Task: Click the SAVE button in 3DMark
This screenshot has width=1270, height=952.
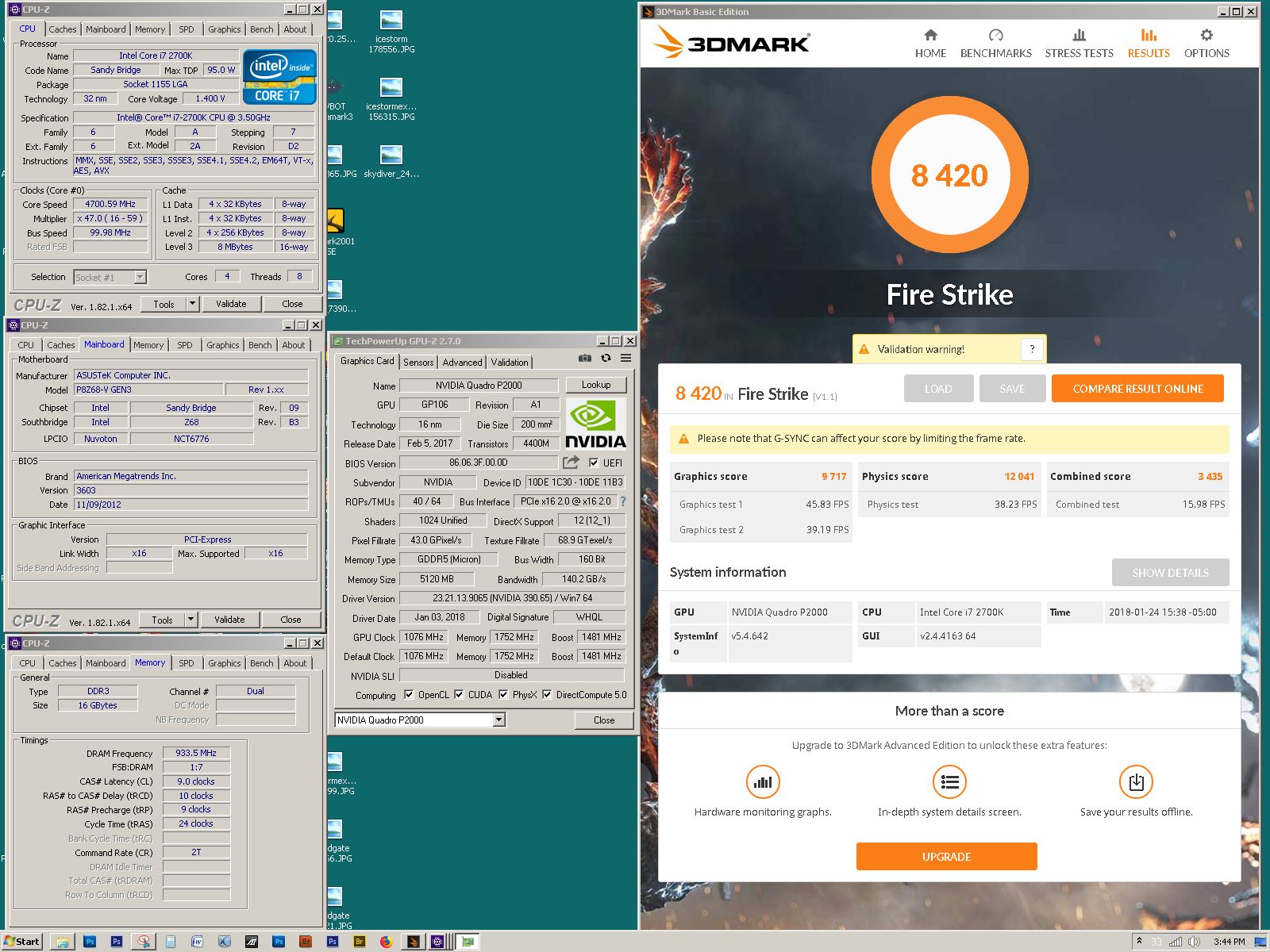Action: click(1012, 389)
